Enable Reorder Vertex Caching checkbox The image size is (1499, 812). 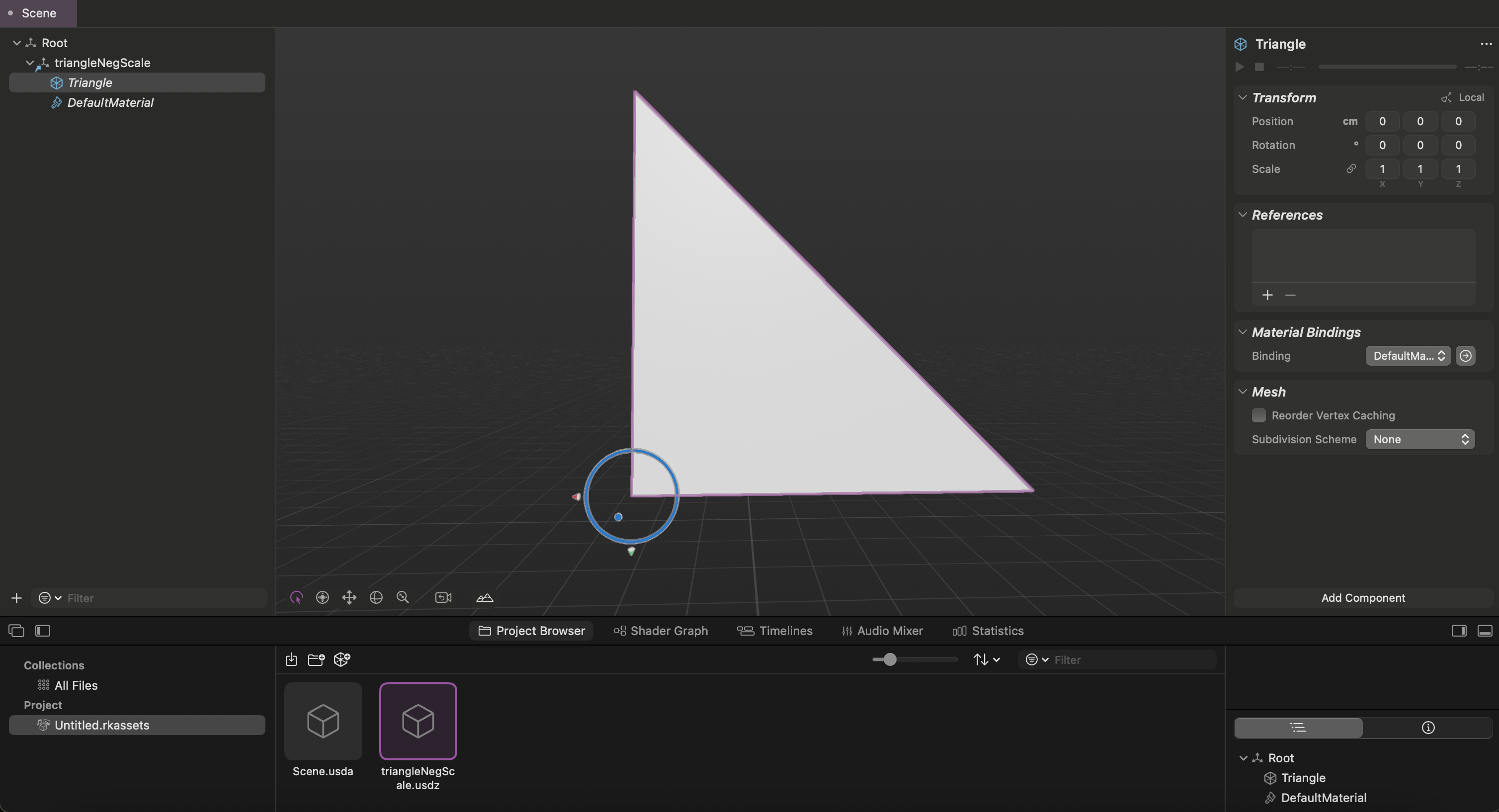pyautogui.click(x=1258, y=415)
